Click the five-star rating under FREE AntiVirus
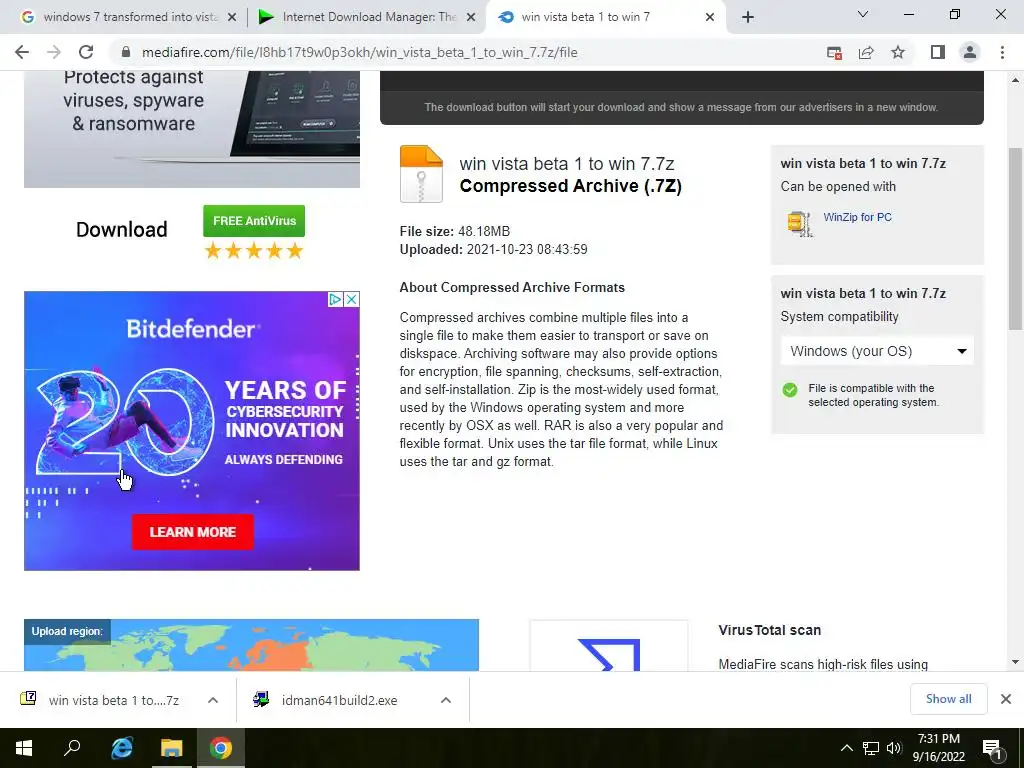 [x=254, y=251]
